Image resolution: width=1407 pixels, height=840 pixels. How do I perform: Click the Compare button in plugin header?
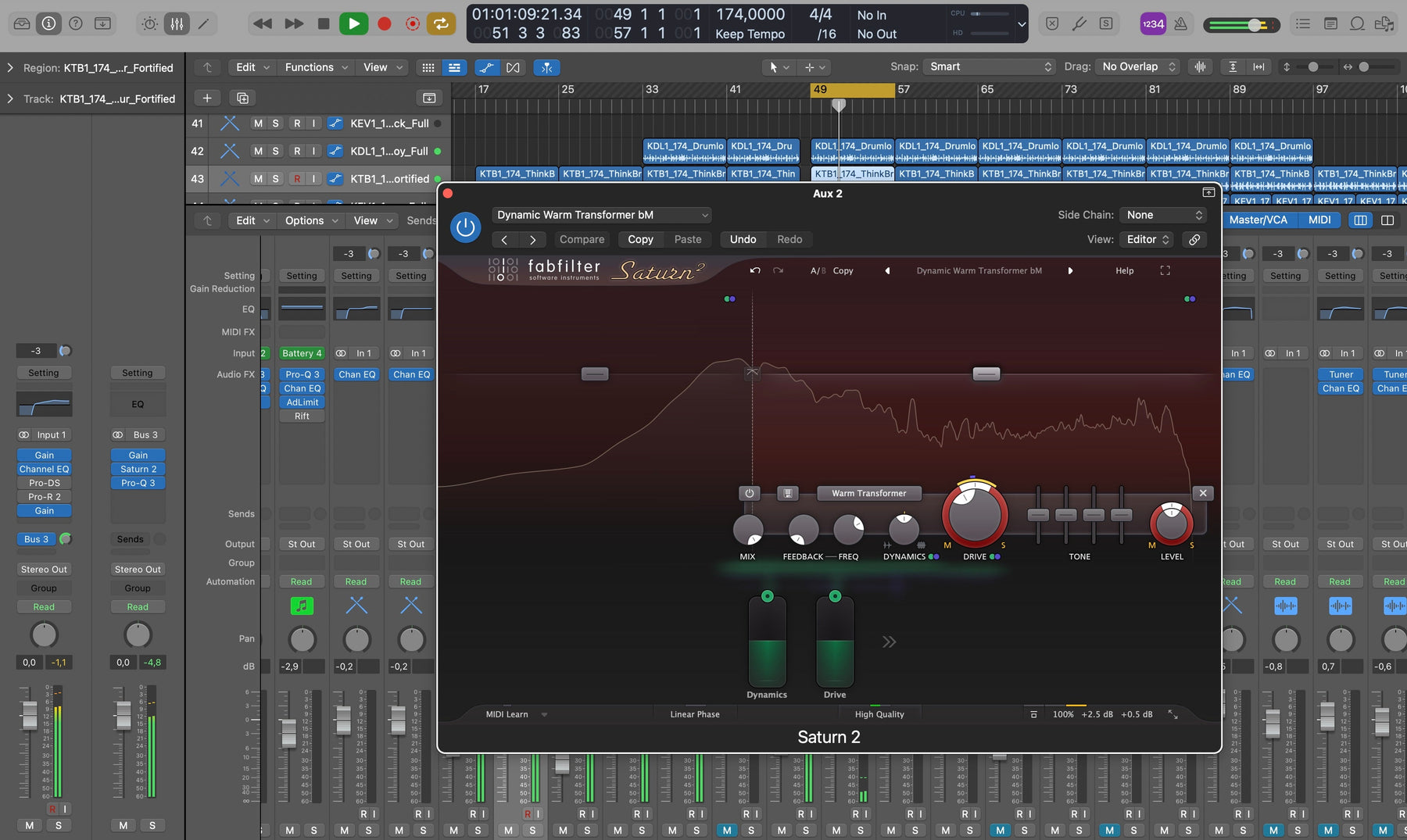point(582,239)
